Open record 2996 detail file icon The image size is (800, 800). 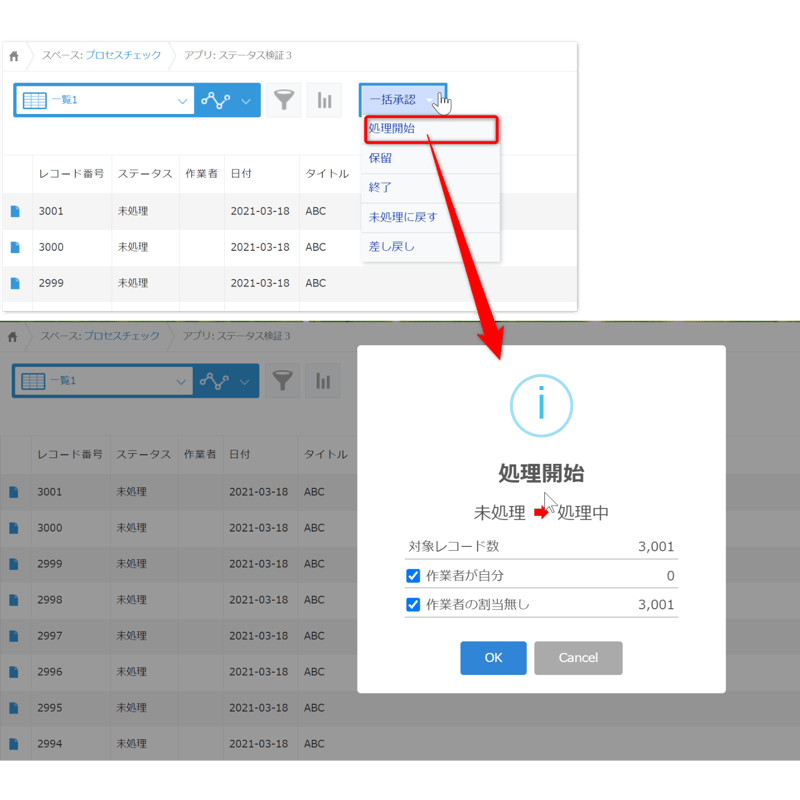click(15, 671)
